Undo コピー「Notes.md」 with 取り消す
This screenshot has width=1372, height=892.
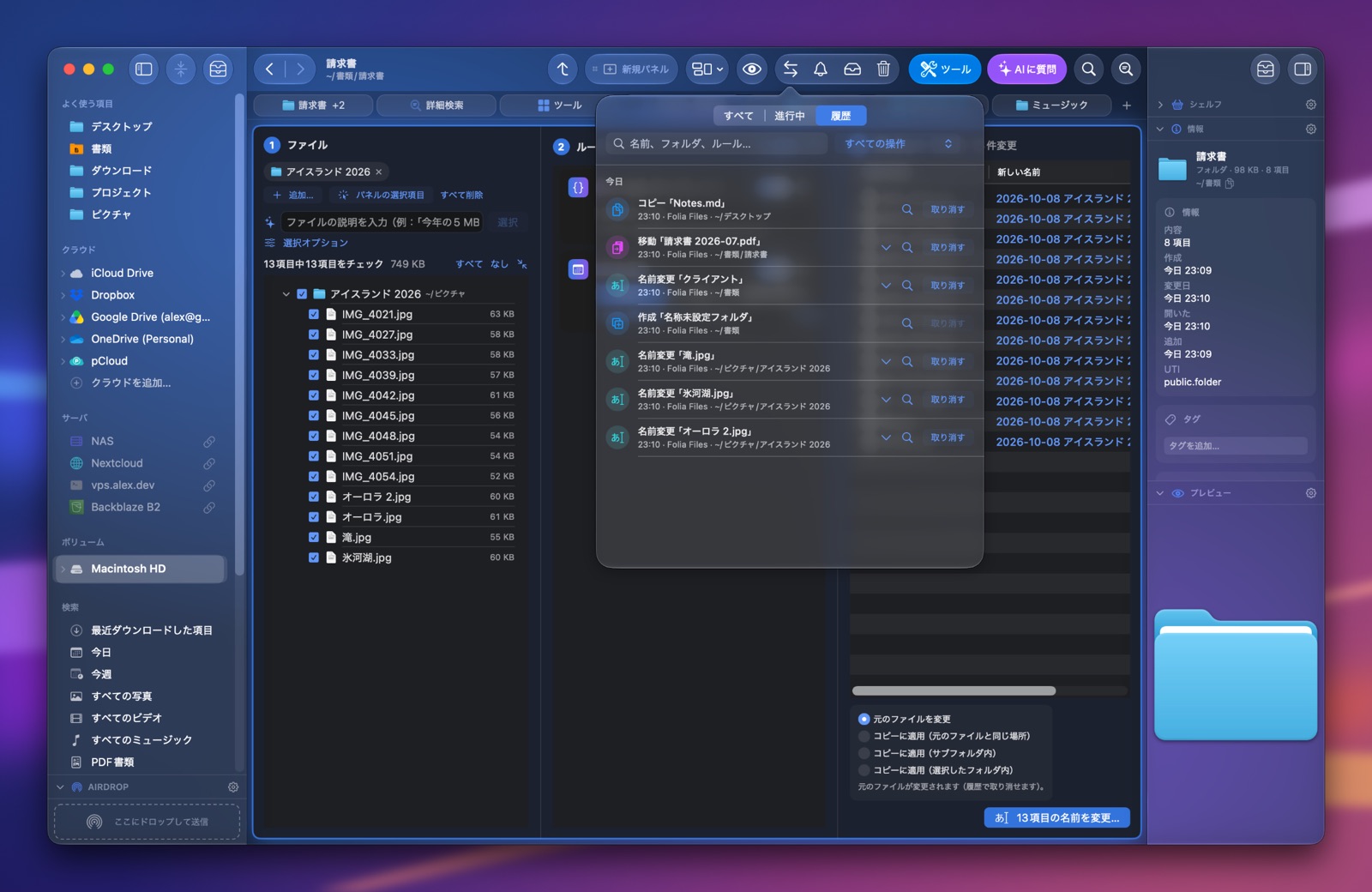tap(948, 210)
